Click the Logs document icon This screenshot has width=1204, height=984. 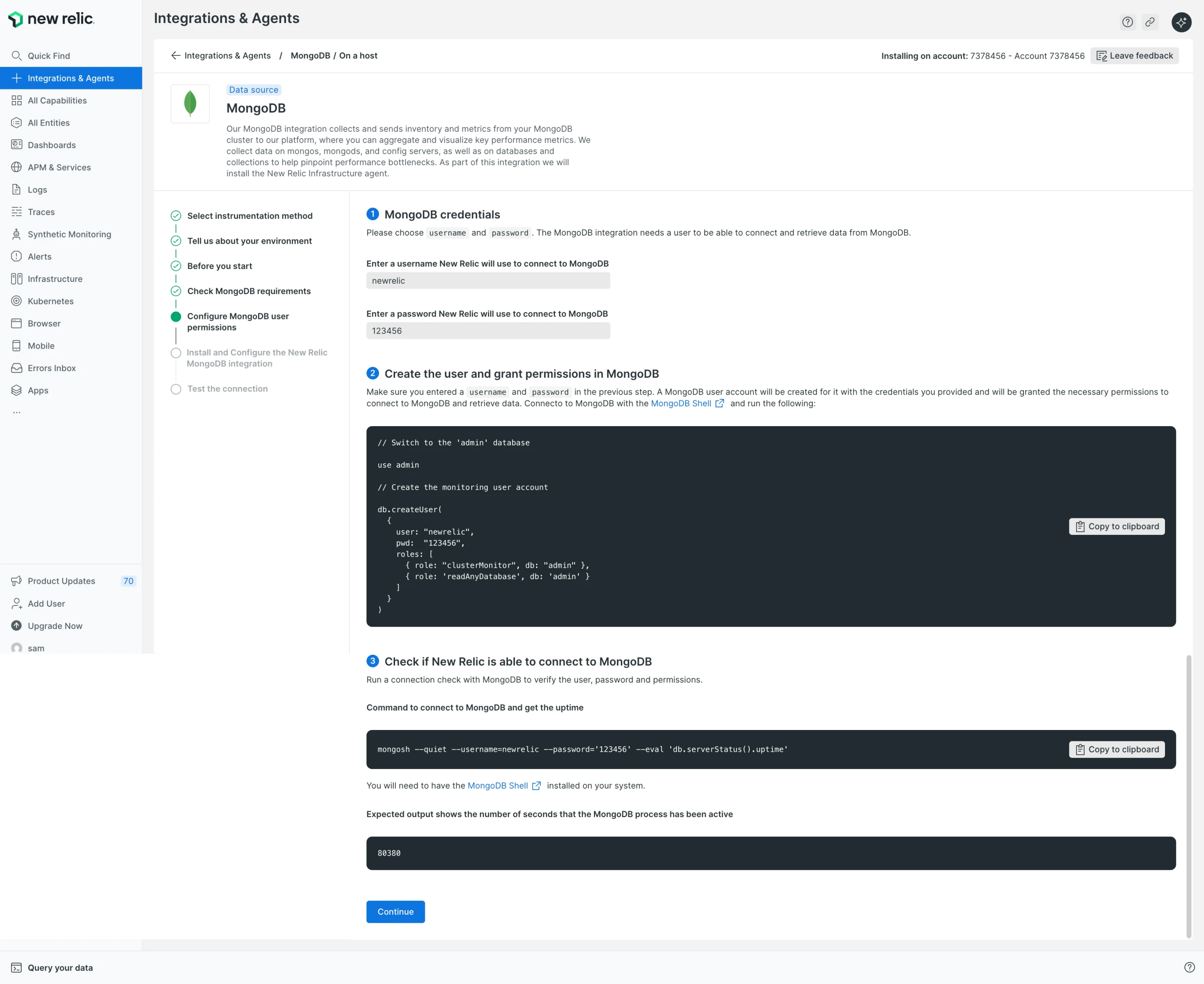pyautogui.click(x=16, y=189)
